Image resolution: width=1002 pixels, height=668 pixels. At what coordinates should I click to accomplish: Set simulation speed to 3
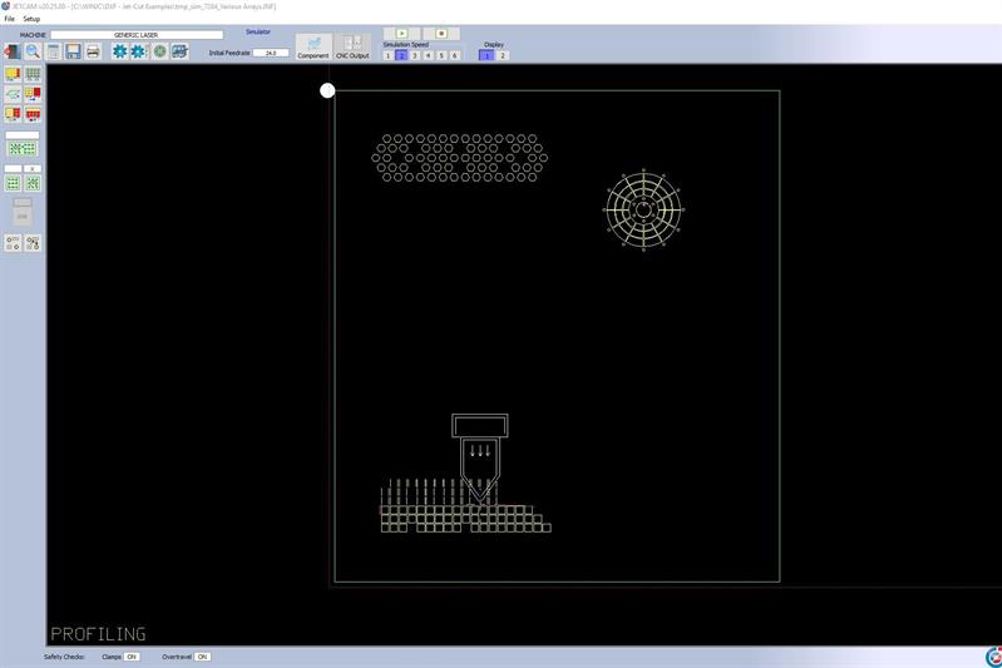pos(415,56)
